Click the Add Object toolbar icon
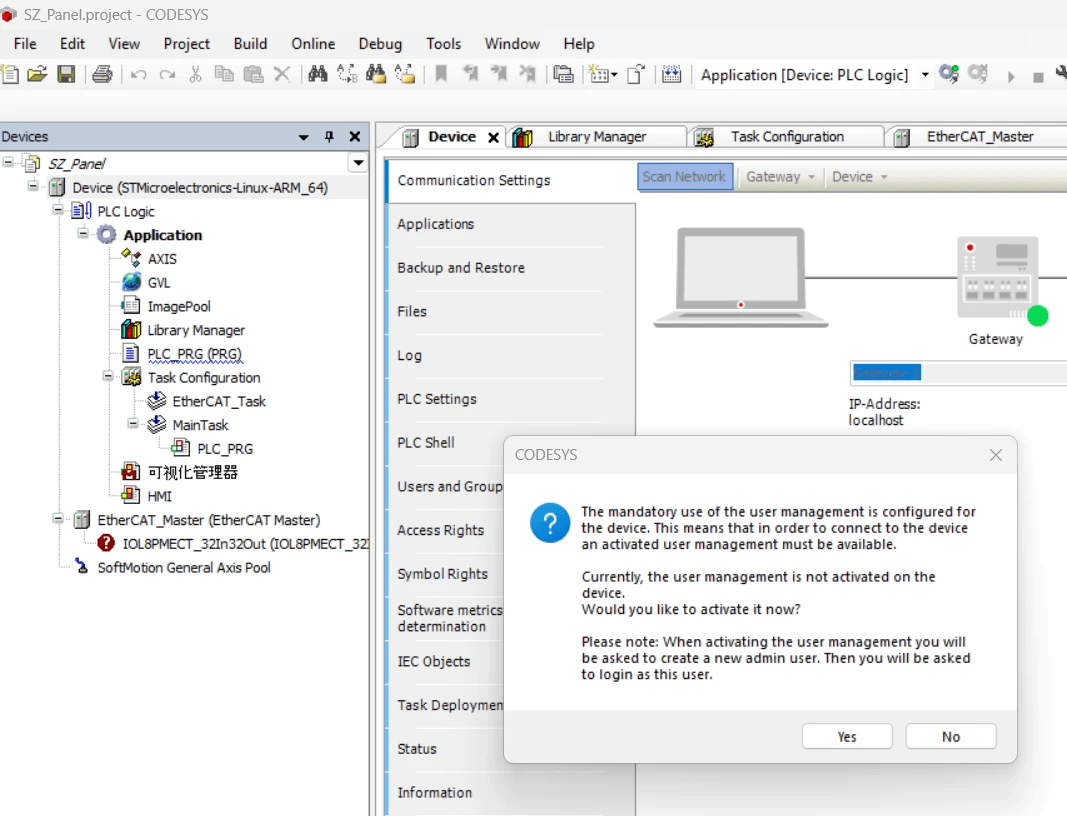 click(602, 74)
